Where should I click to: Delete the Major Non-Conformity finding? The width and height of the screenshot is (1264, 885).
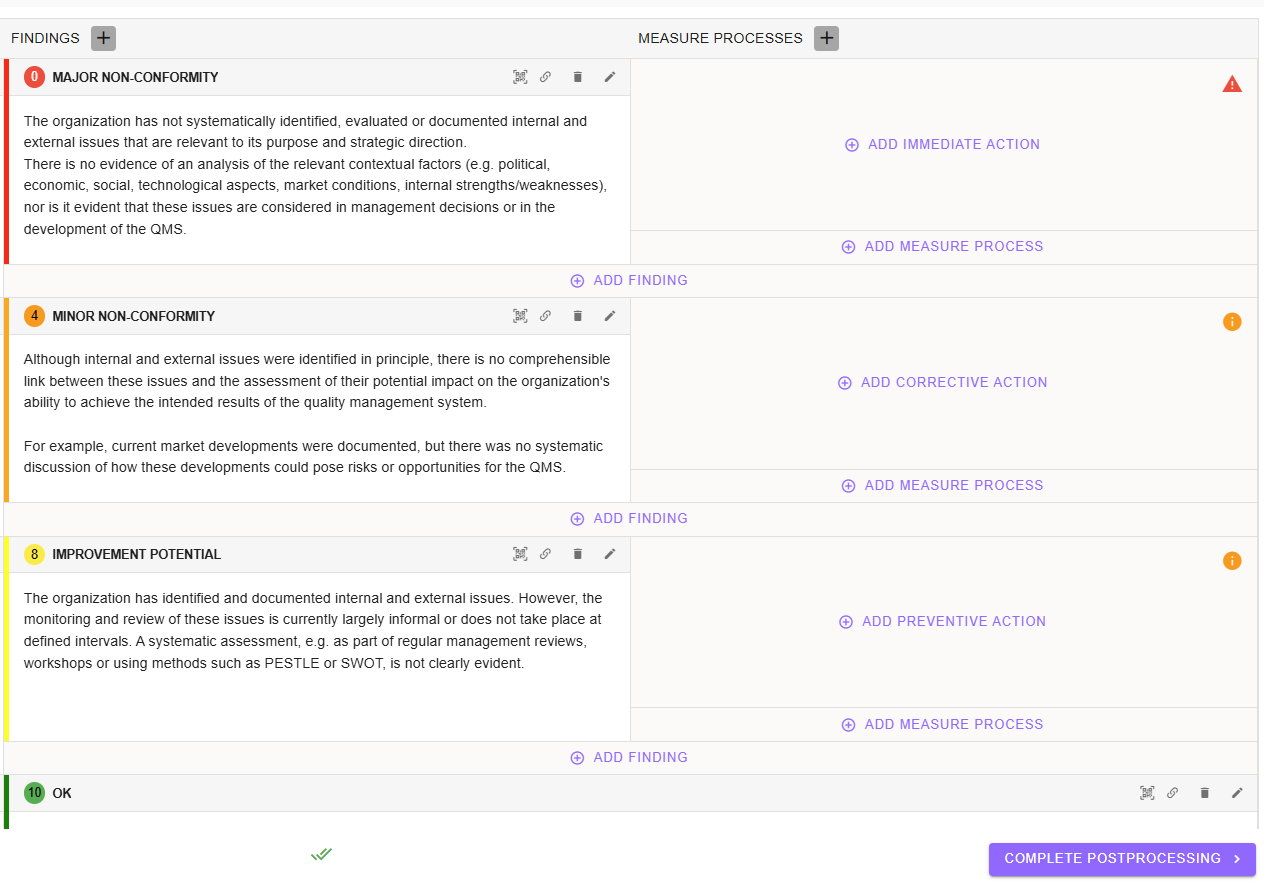[x=577, y=77]
